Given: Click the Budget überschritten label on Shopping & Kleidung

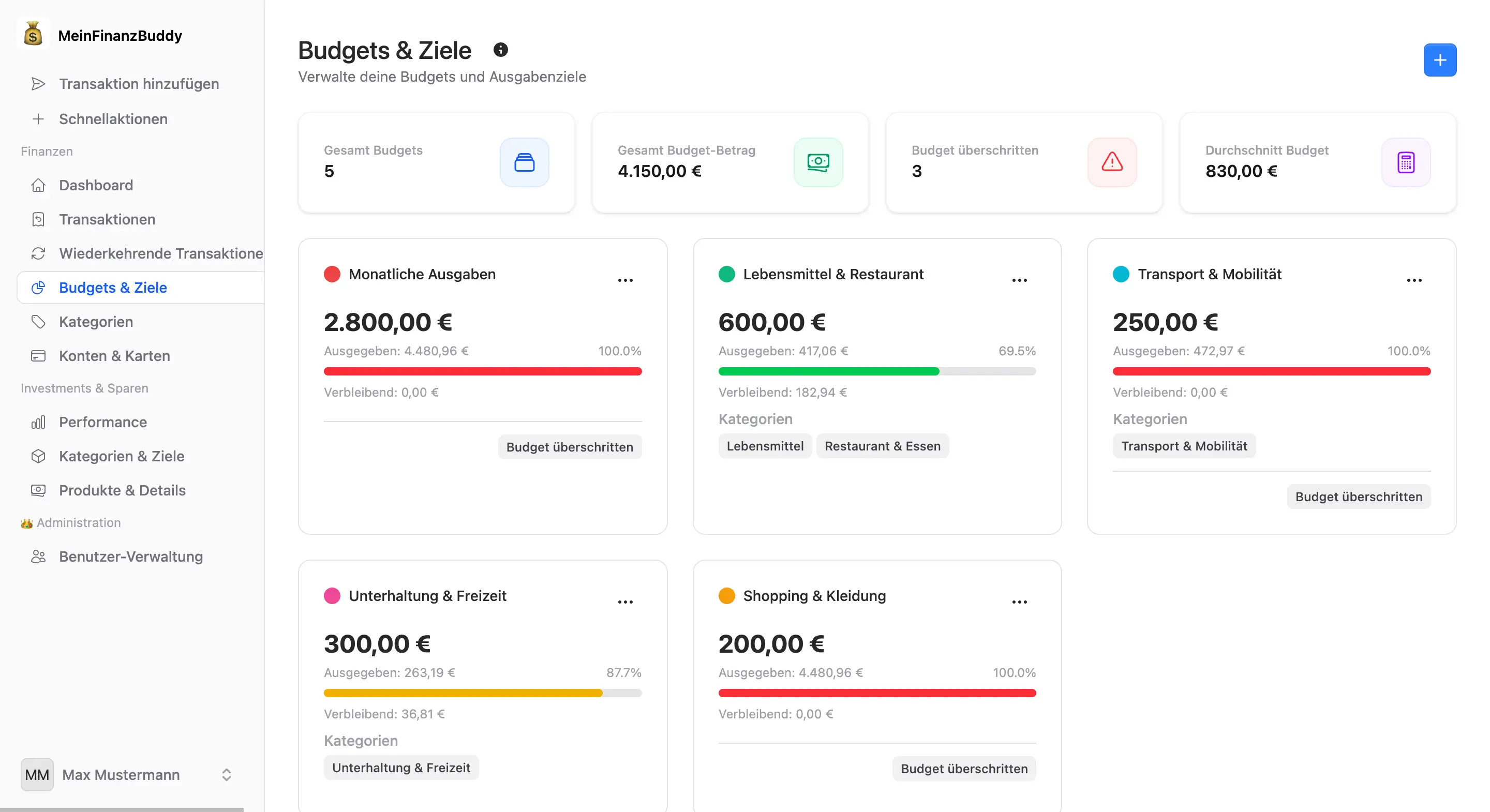Looking at the screenshot, I should [x=963, y=769].
